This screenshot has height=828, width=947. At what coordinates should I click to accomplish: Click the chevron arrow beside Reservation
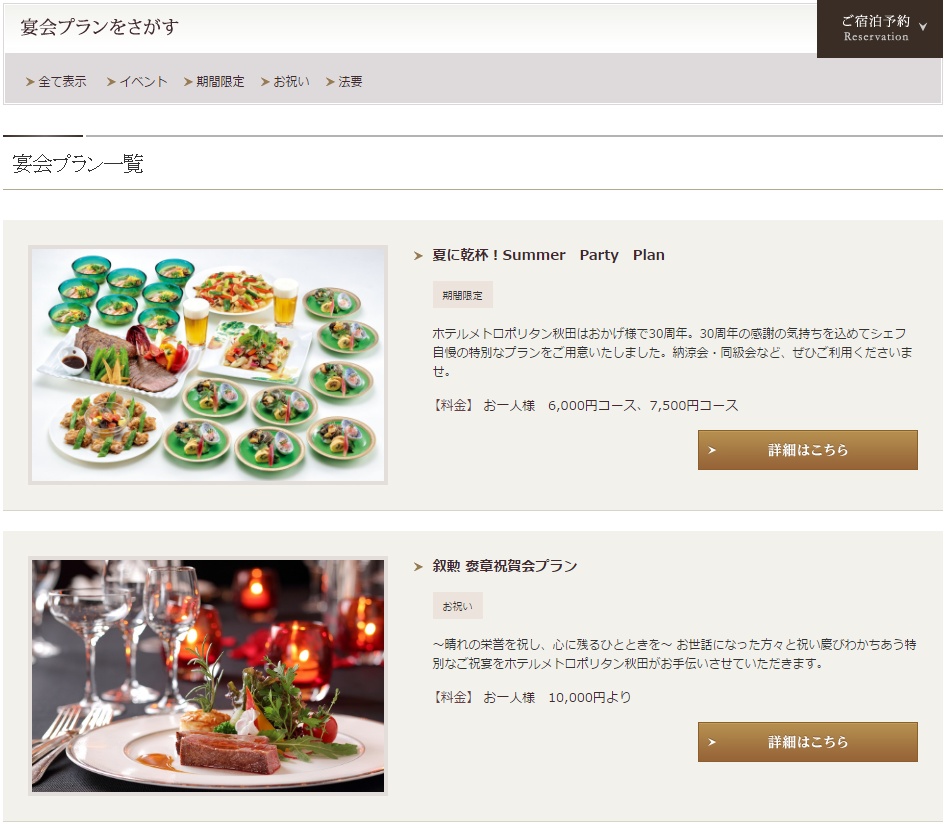[x=923, y=27]
